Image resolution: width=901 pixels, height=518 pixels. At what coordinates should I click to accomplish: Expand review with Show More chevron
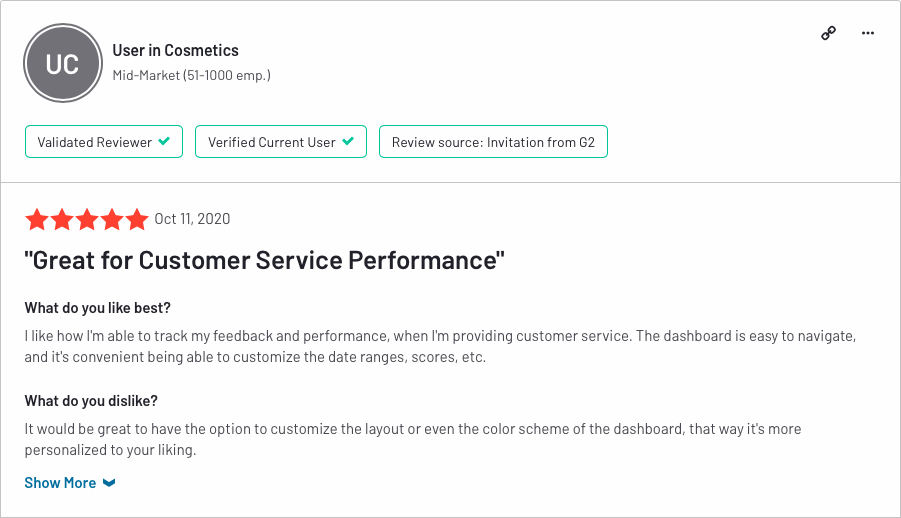(109, 483)
